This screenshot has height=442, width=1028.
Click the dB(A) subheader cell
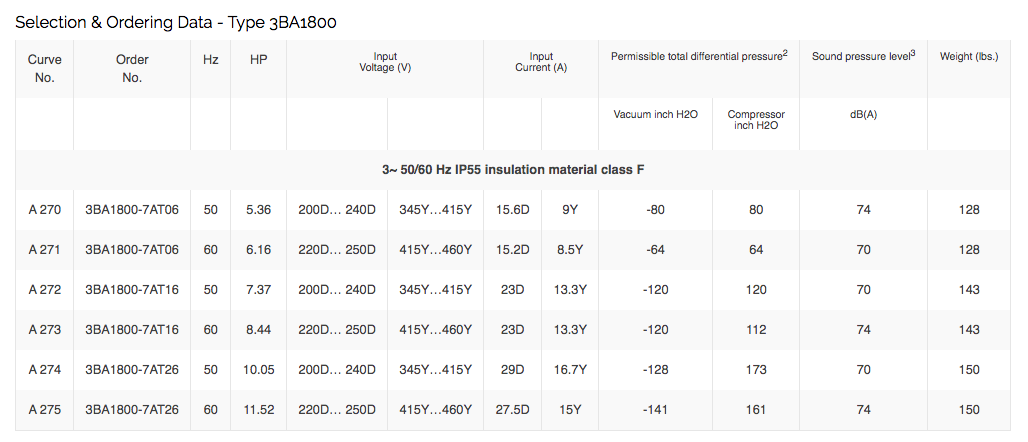click(863, 115)
